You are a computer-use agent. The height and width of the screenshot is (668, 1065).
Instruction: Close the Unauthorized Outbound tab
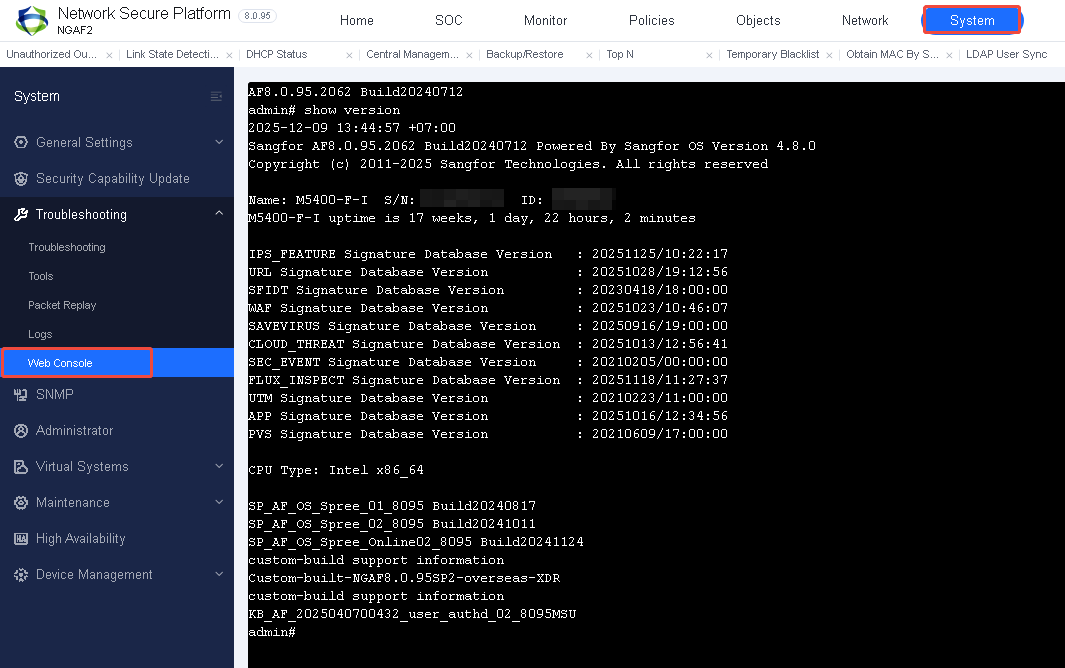[109, 55]
